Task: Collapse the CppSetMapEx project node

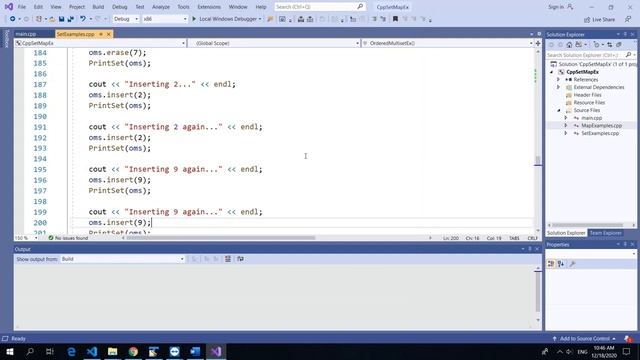Action: [551, 72]
